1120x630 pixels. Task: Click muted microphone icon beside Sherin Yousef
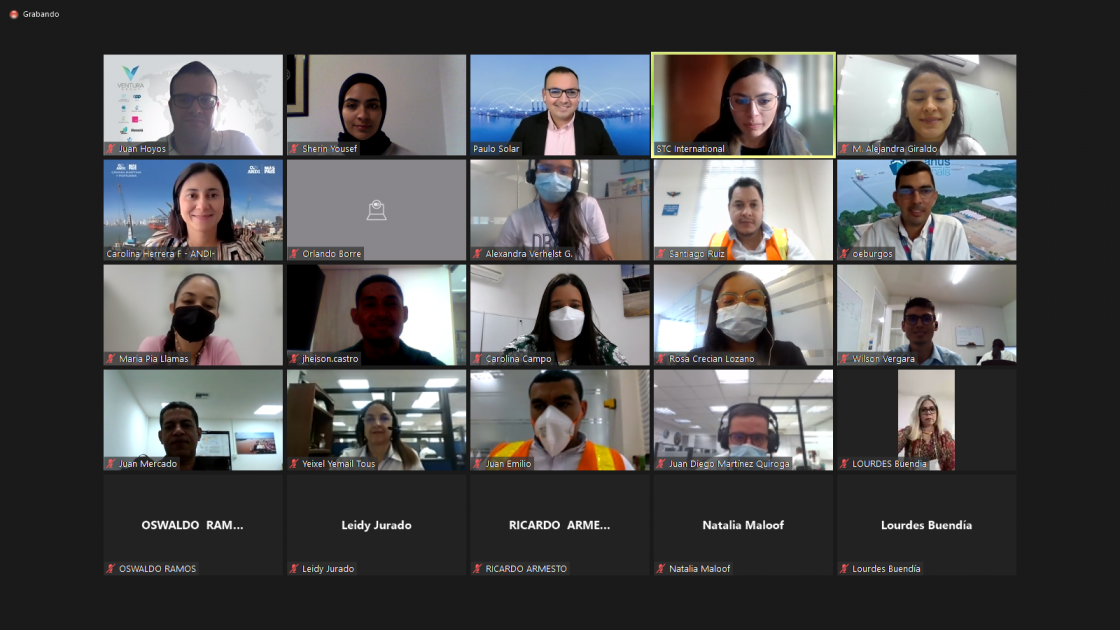pos(294,149)
